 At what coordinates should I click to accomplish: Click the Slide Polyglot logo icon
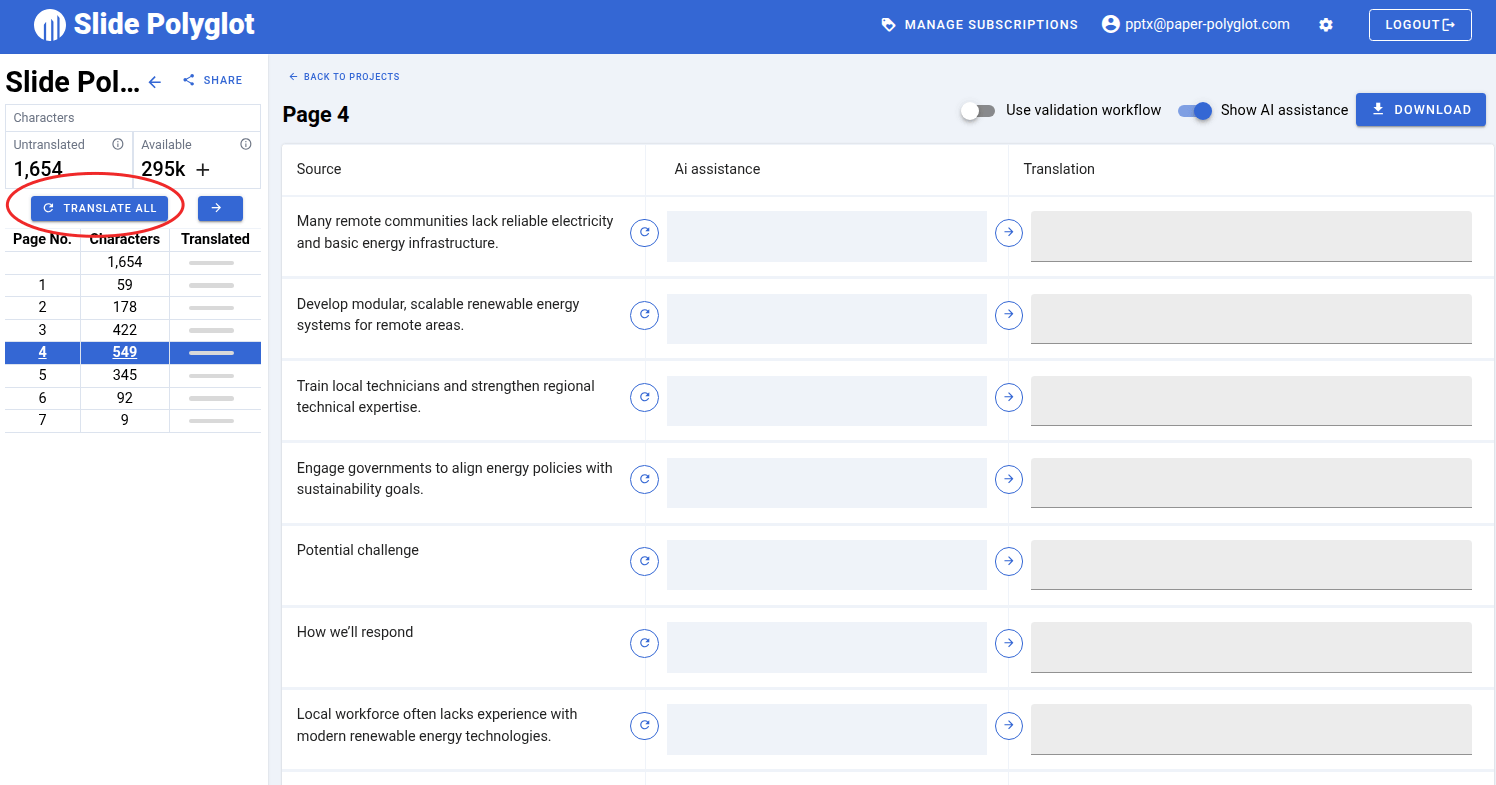tap(49, 25)
